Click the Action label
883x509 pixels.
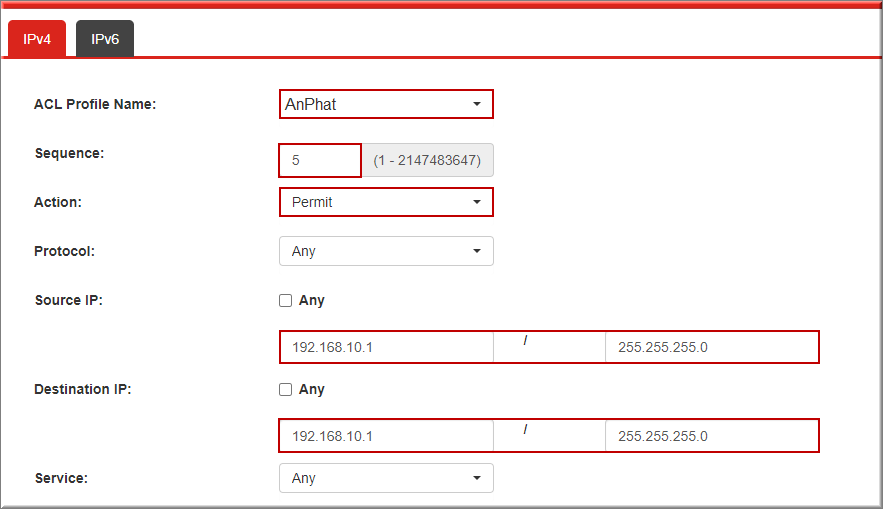coord(58,202)
